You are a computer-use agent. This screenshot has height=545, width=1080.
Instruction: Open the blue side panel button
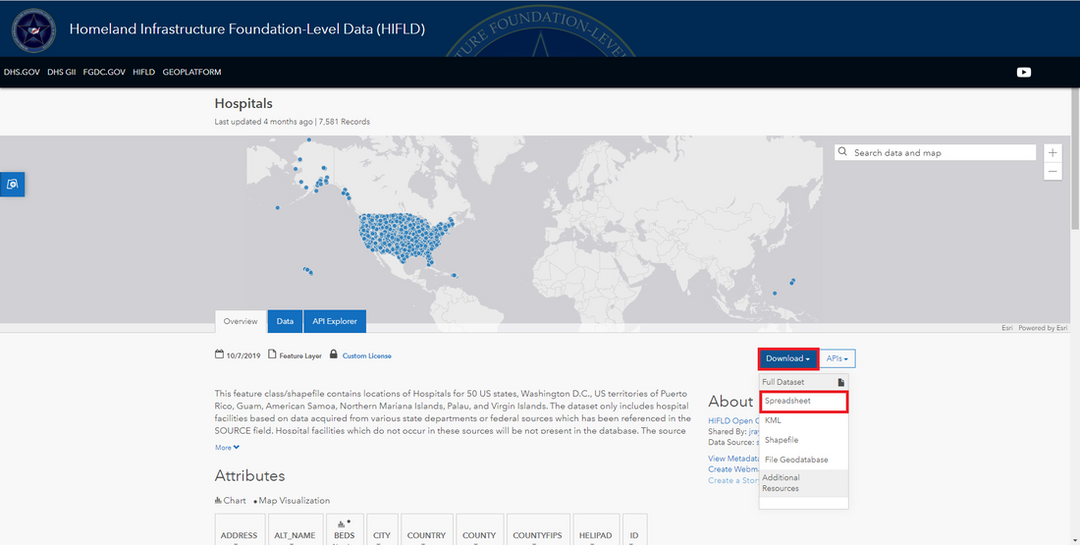coord(13,184)
